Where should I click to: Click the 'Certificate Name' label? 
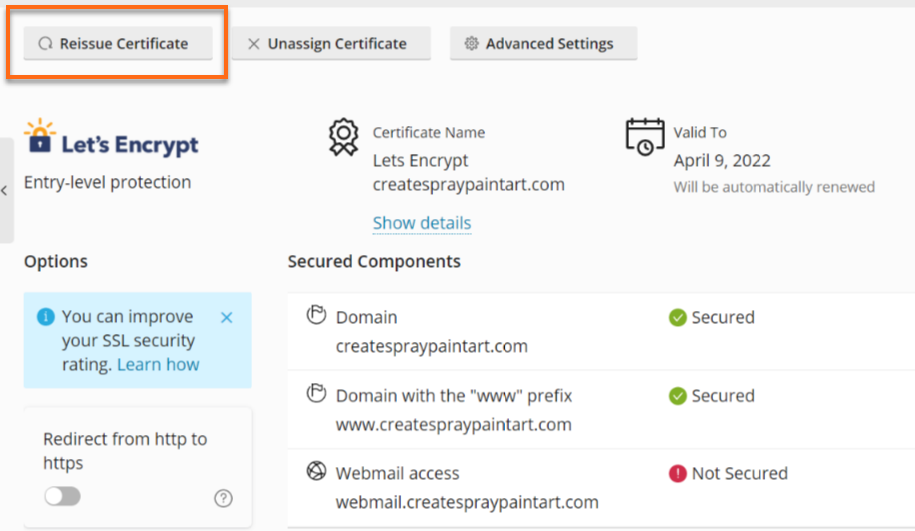tap(429, 132)
